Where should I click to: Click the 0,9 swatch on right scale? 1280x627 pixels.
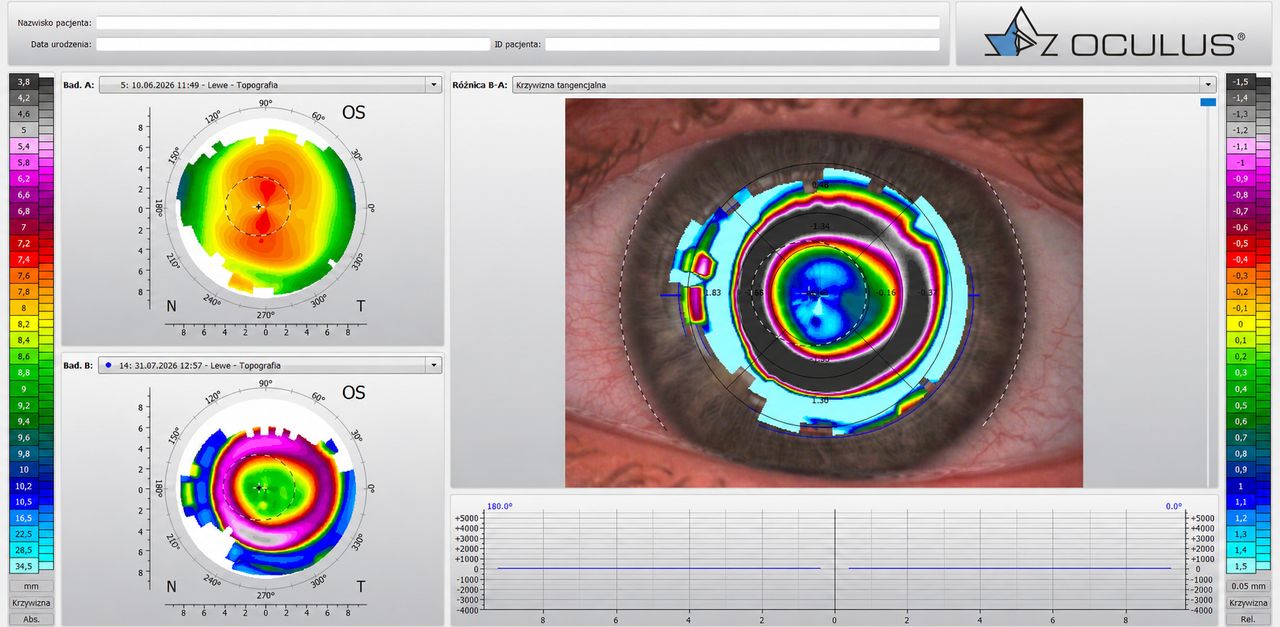point(1241,469)
